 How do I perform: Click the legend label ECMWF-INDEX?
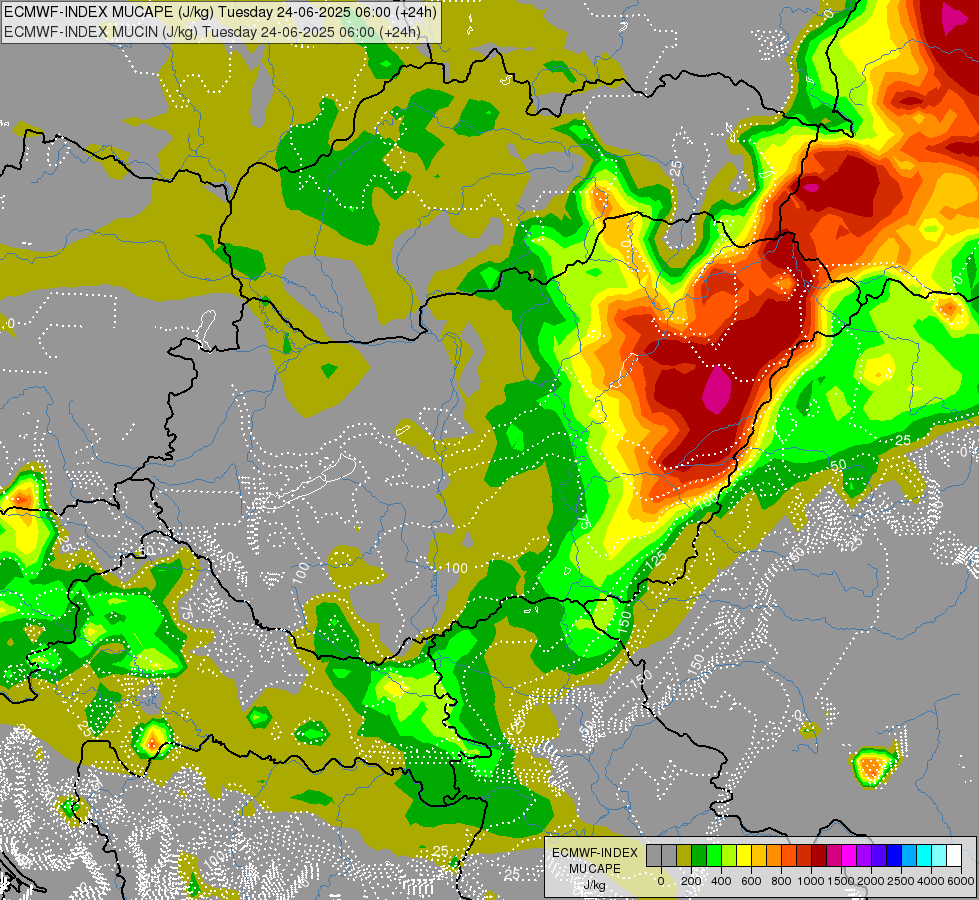pyautogui.click(x=595, y=853)
